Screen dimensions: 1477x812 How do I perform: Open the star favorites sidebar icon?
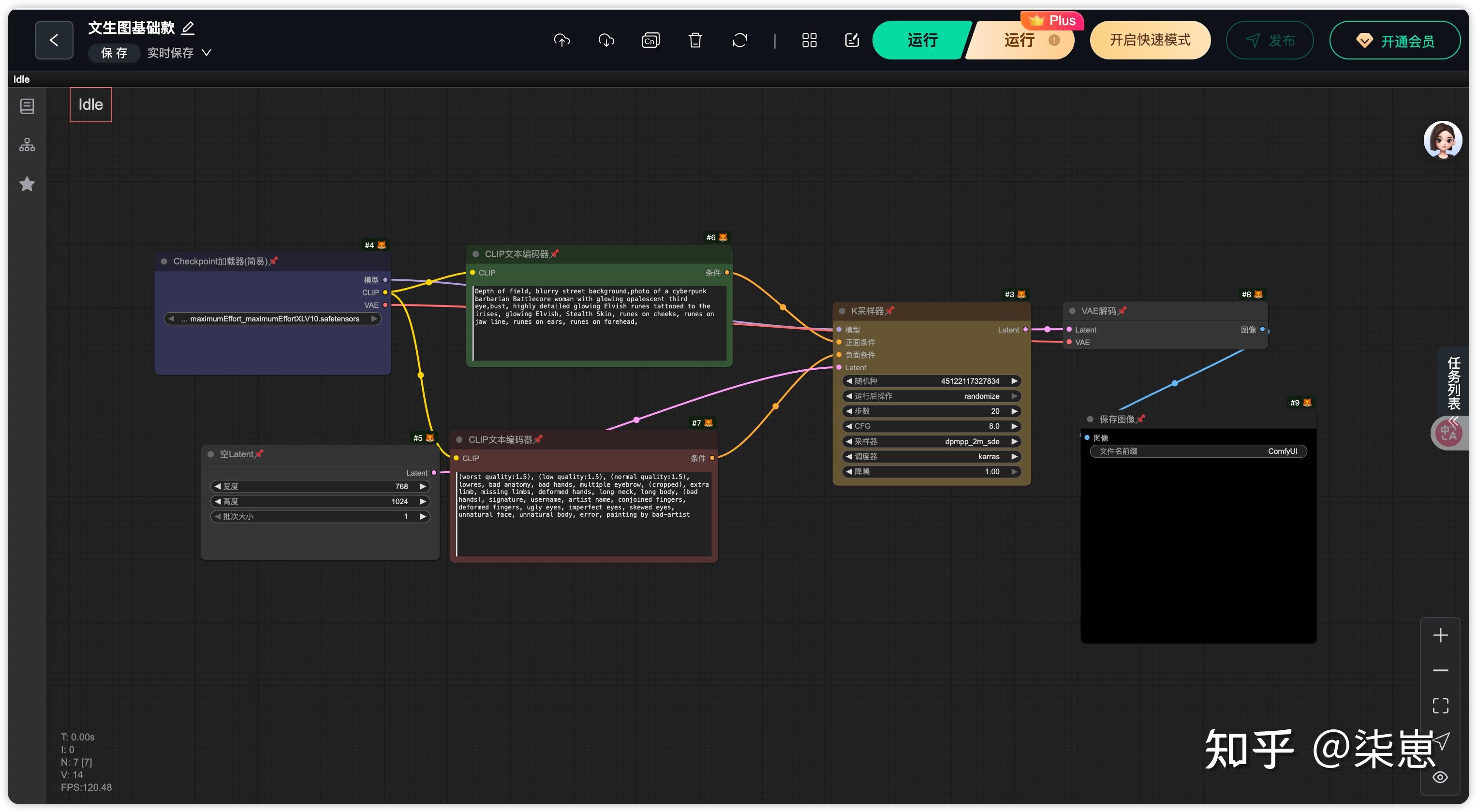click(x=27, y=184)
